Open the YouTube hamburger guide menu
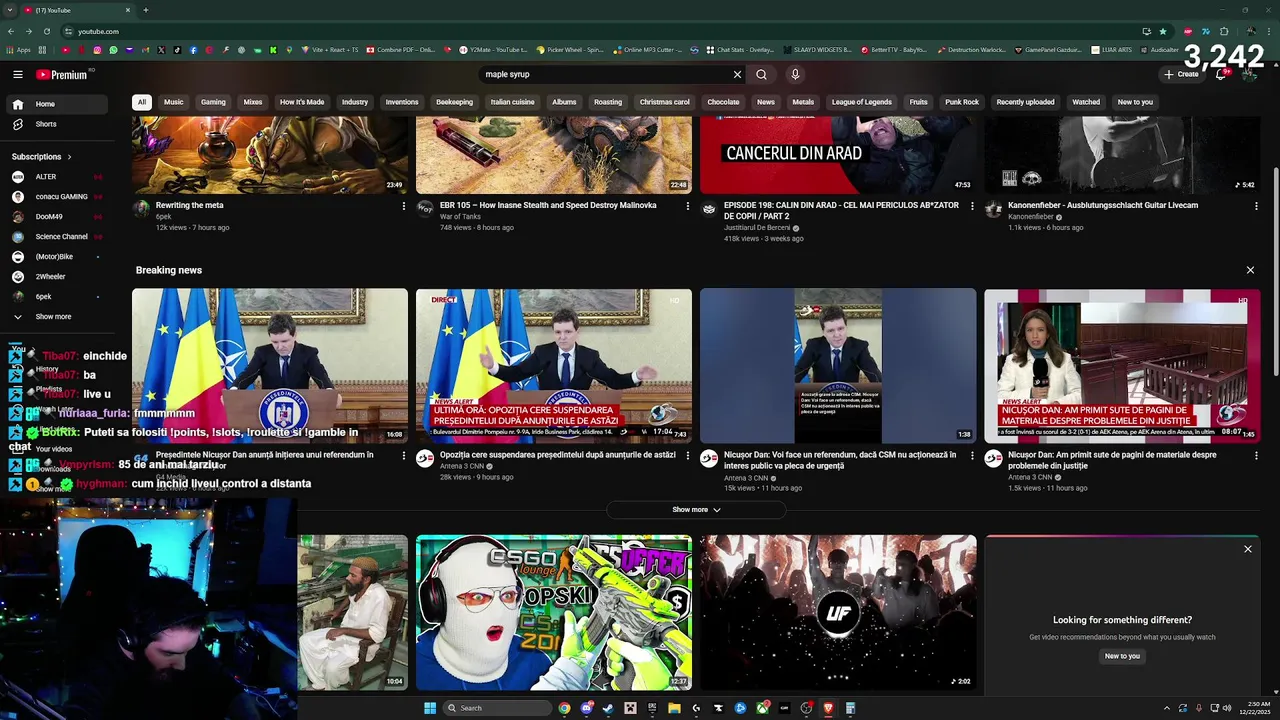This screenshot has width=1280, height=720. tap(18, 74)
